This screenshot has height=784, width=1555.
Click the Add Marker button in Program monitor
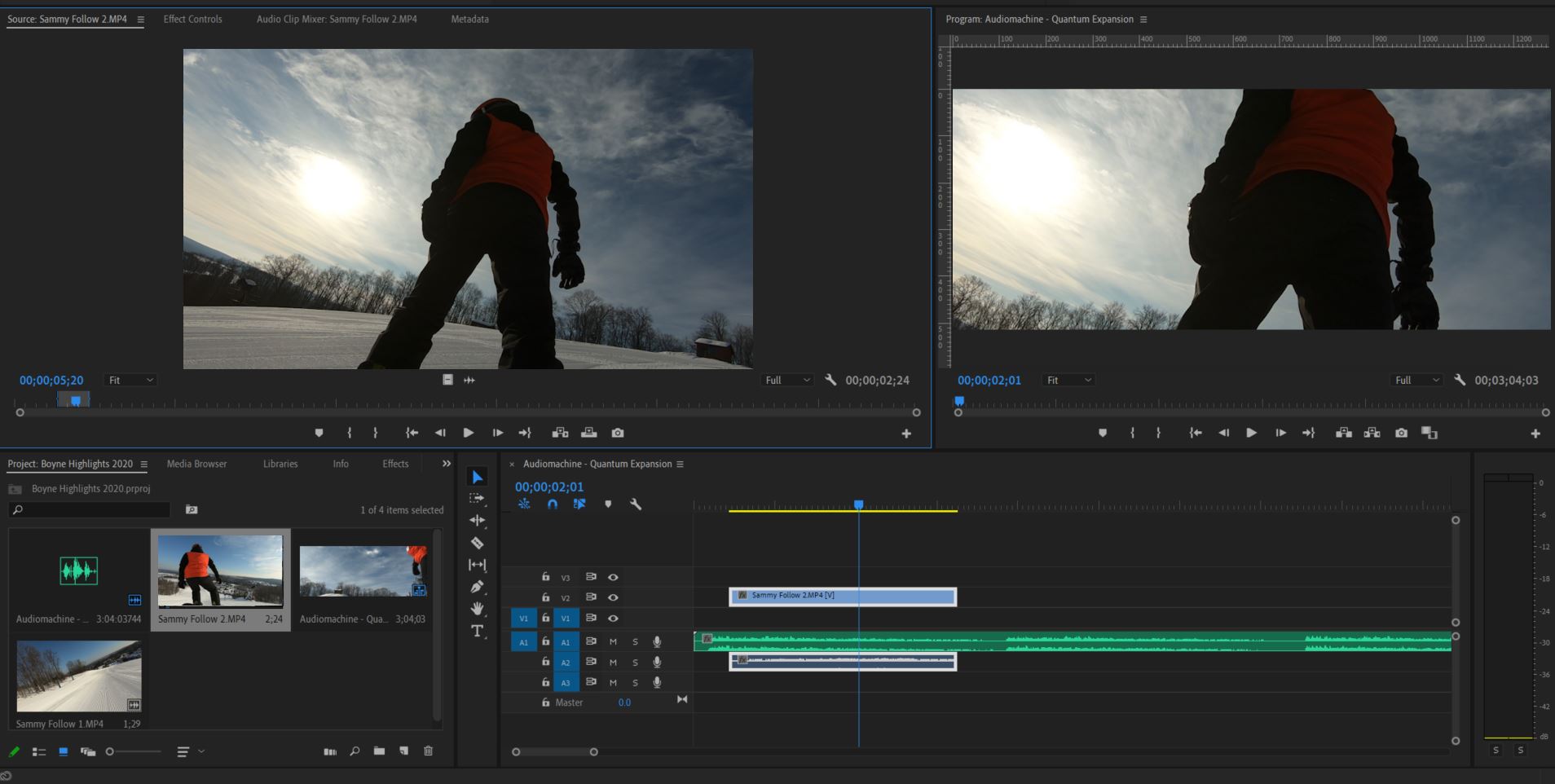pyautogui.click(x=1102, y=433)
